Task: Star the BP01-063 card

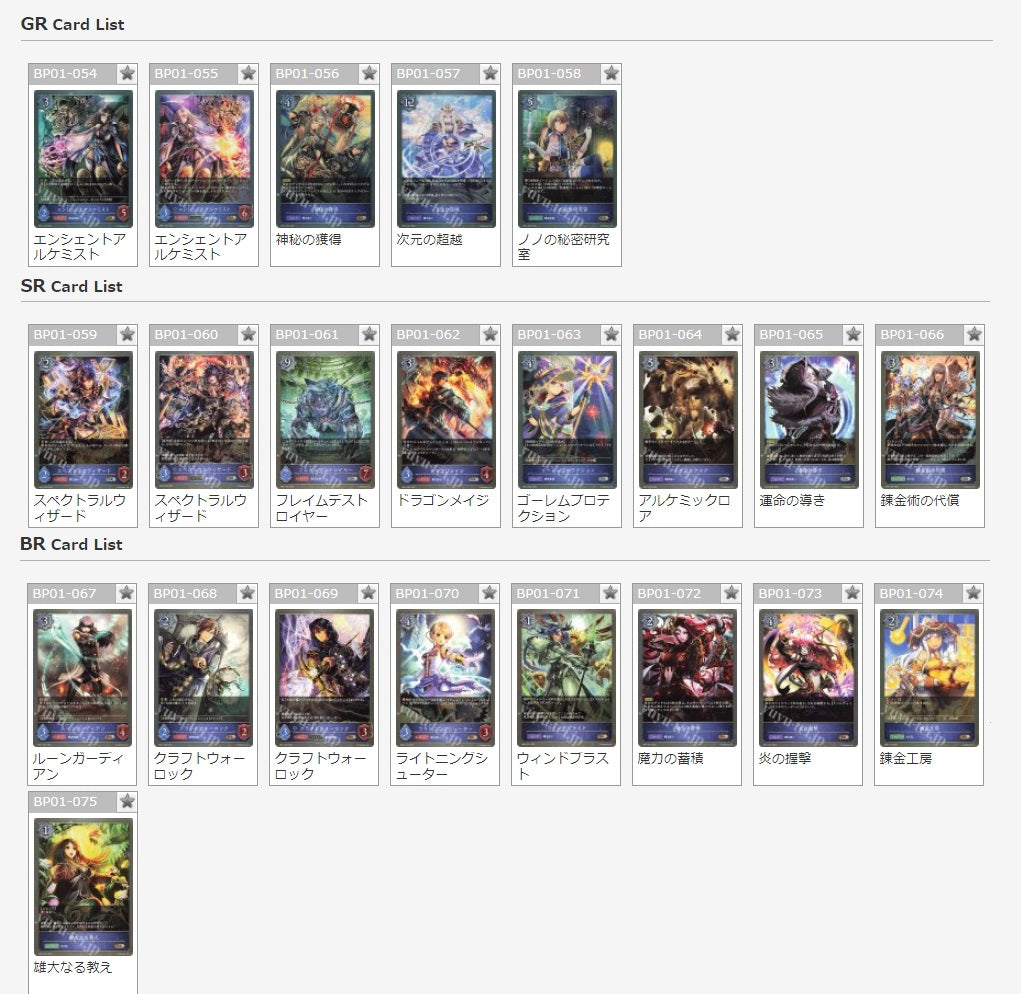Action: point(611,335)
